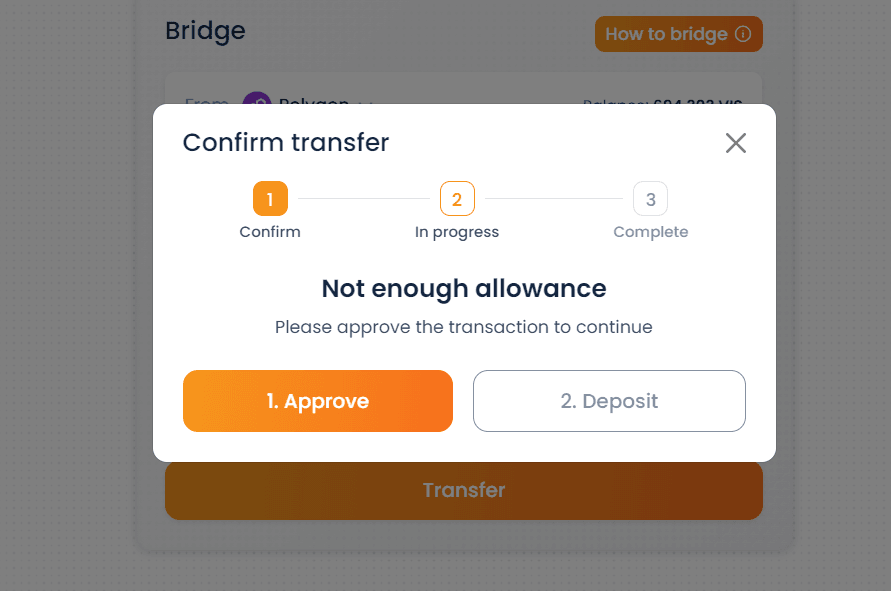891x591 pixels.
Task: Click the Confirm transfer dialog title
Action: [286, 142]
